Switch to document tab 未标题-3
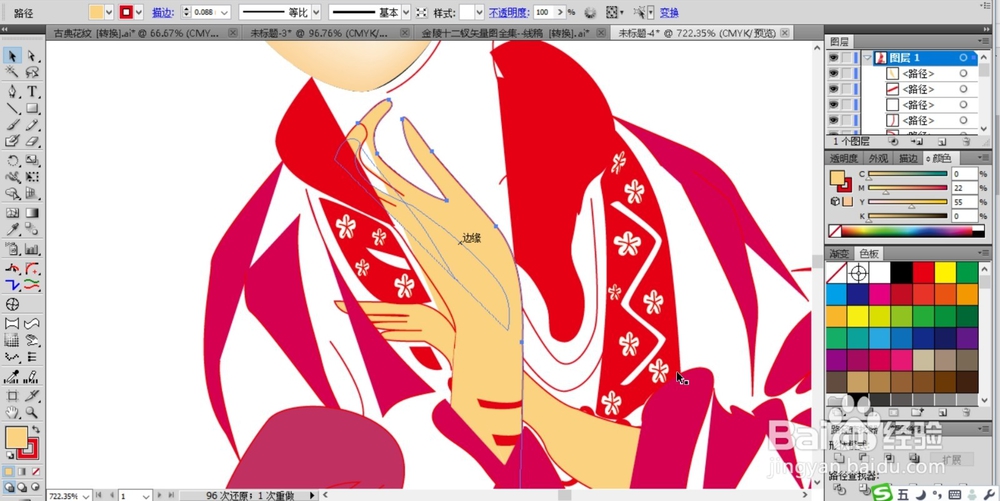Image resolution: width=1000 pixels, height=501 pixels. (x=318, y=33)
